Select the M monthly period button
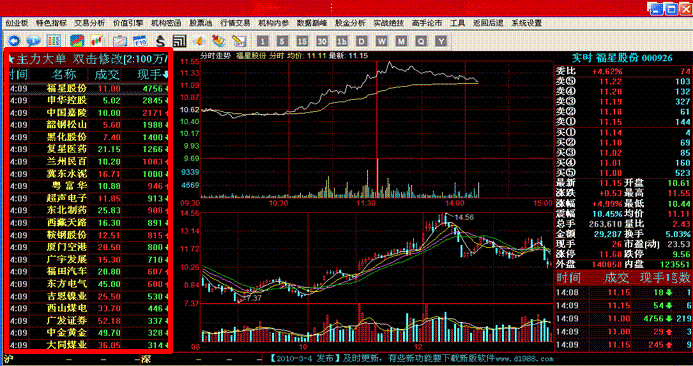Viewport: 693px width, 366px height. 401,42
